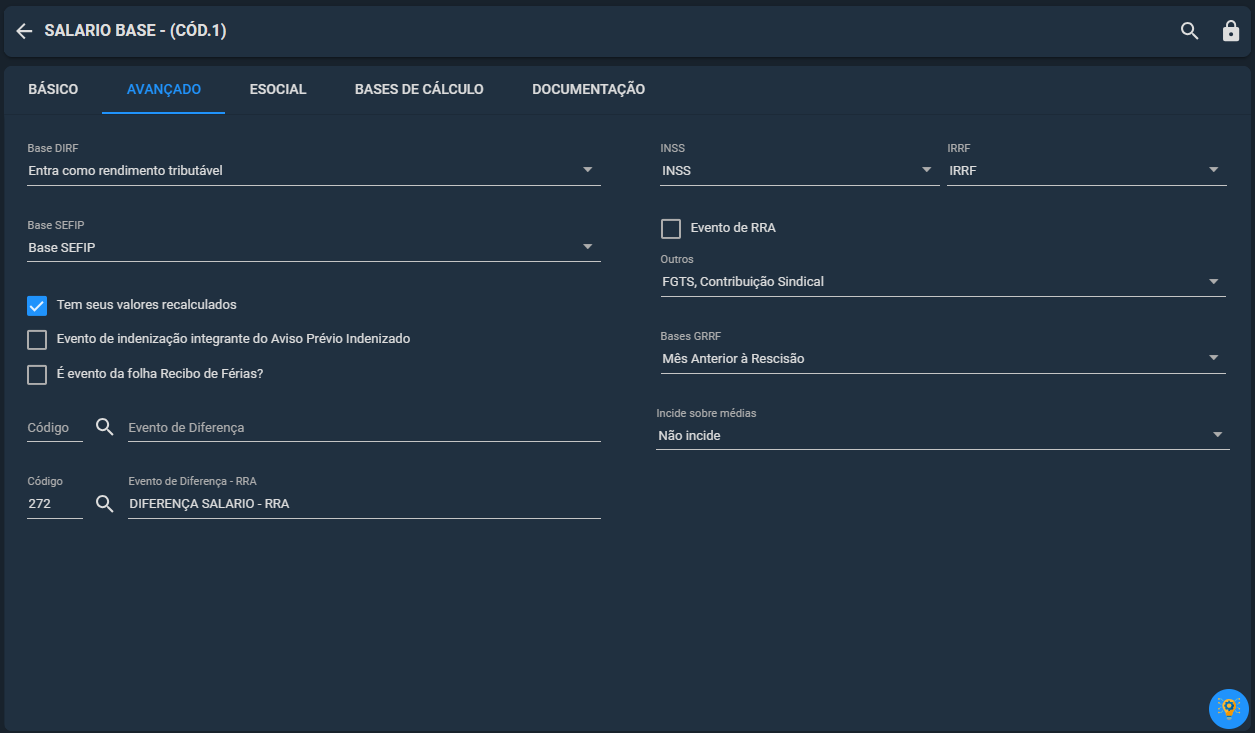Expand the Outros dropdown with FGTS value
Viewport: 1255px width, 733px height.
[x=943, y=282]
